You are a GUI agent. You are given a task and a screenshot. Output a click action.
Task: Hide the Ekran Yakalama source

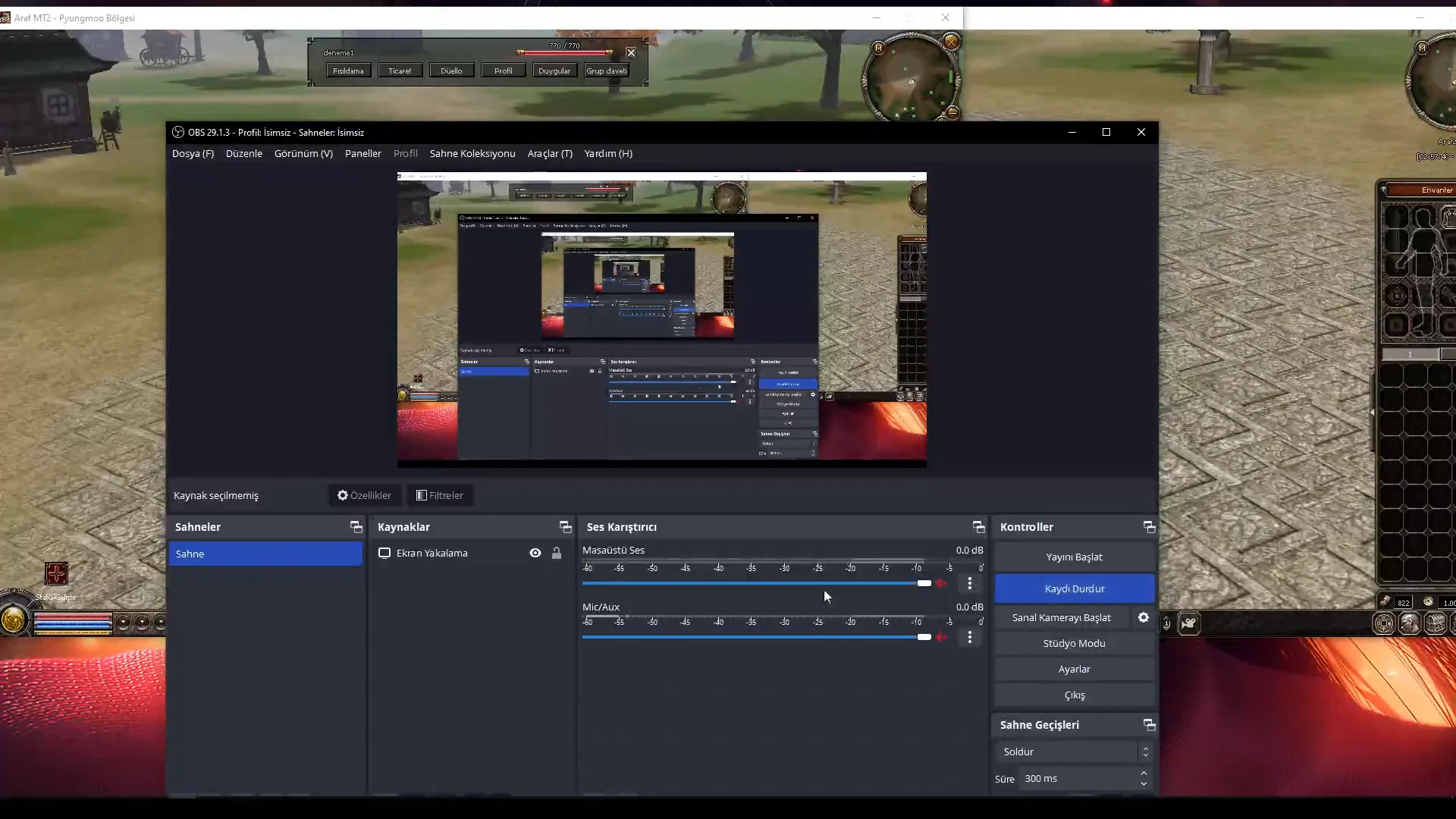tap(535, 553)
